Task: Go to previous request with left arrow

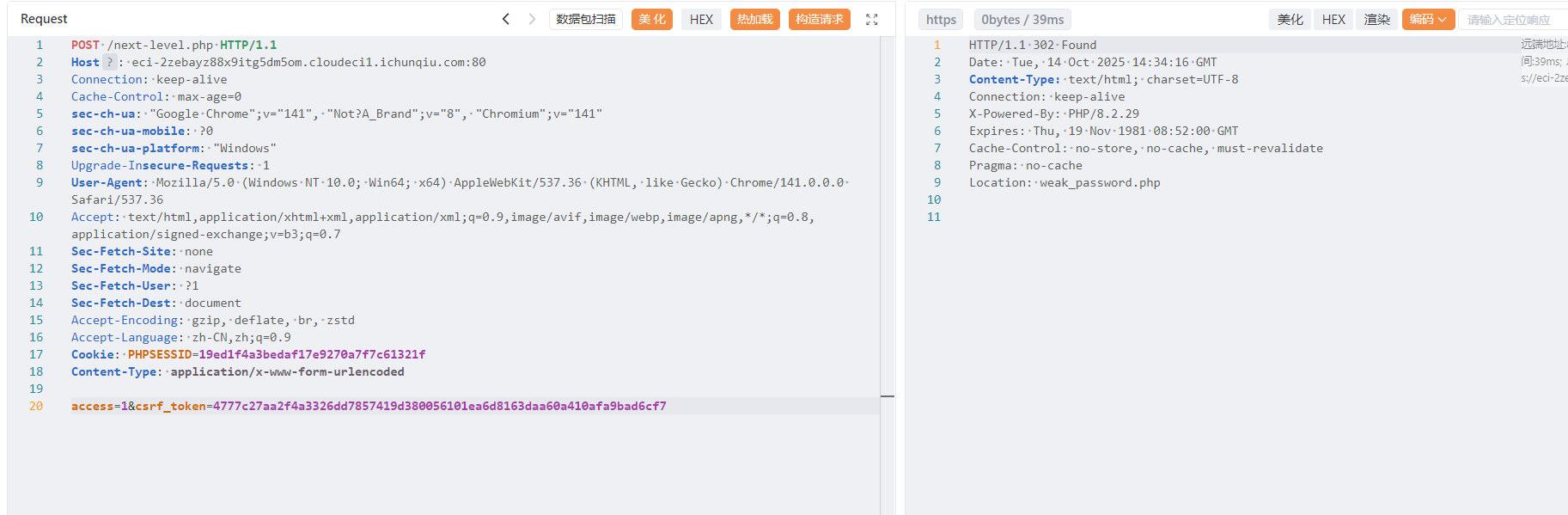Action: pyautogui.click(x=506, y=19)
